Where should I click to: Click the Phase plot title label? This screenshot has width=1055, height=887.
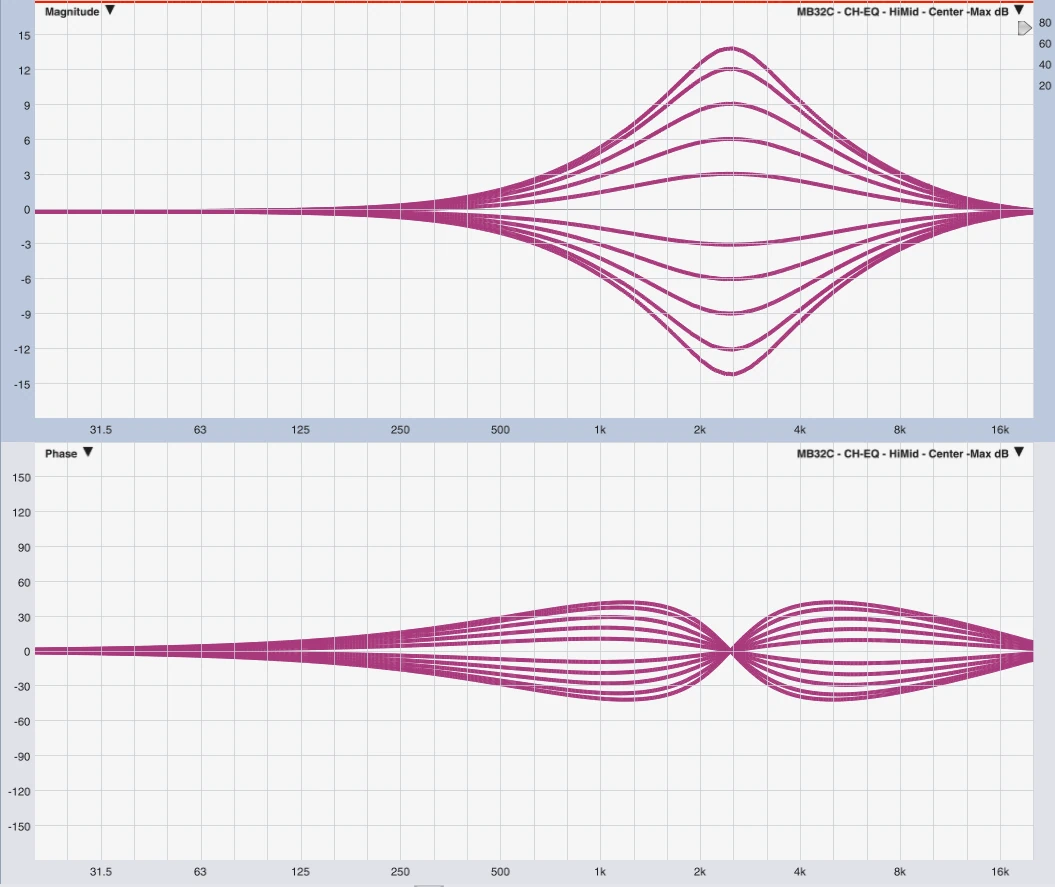click(x=61, y=453)
